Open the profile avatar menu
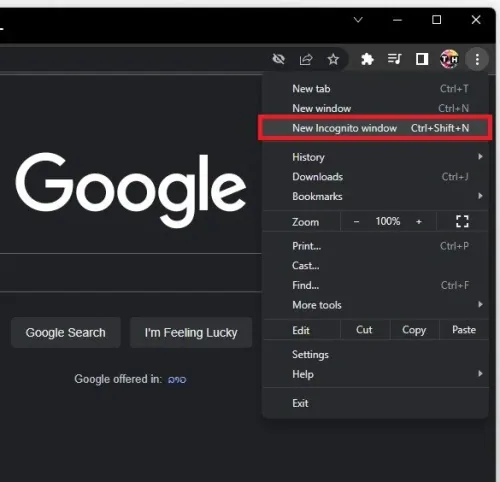The image size is (500, 482). (x=449, y=59)
